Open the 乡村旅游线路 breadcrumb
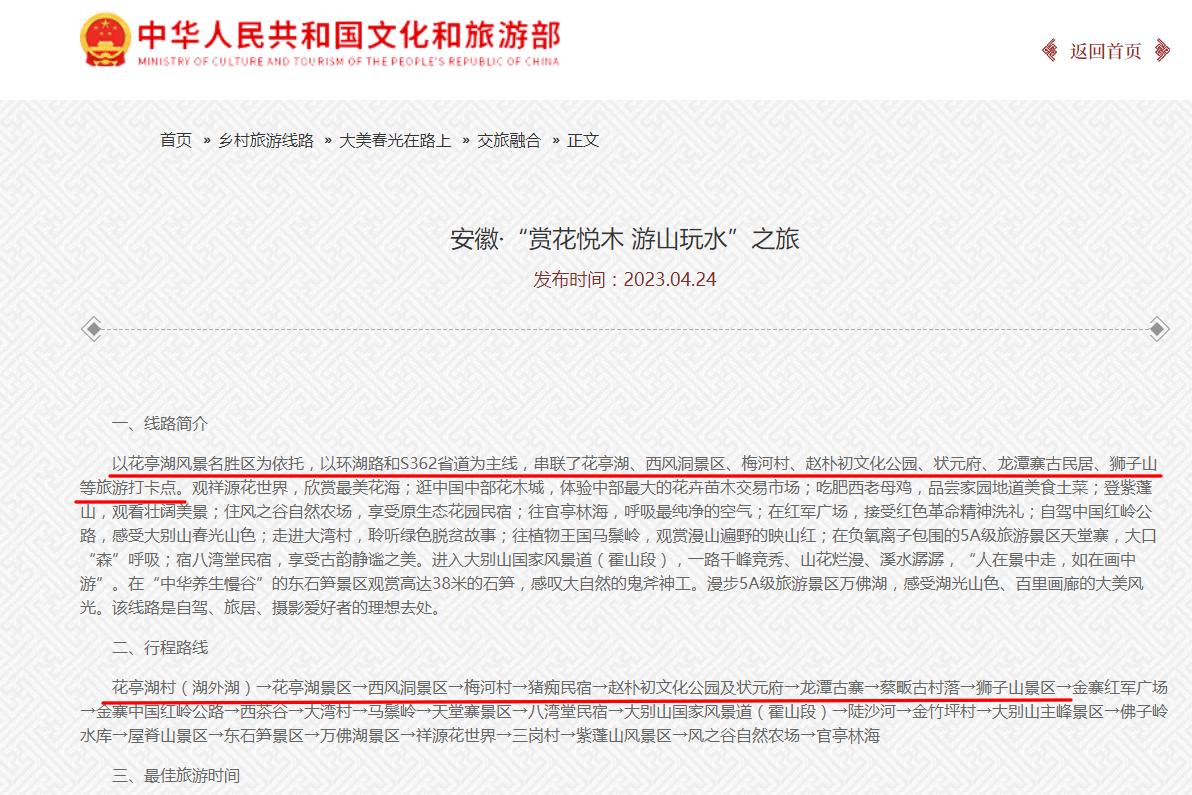This screenshot has width=1192, height=795. (266, 140)
